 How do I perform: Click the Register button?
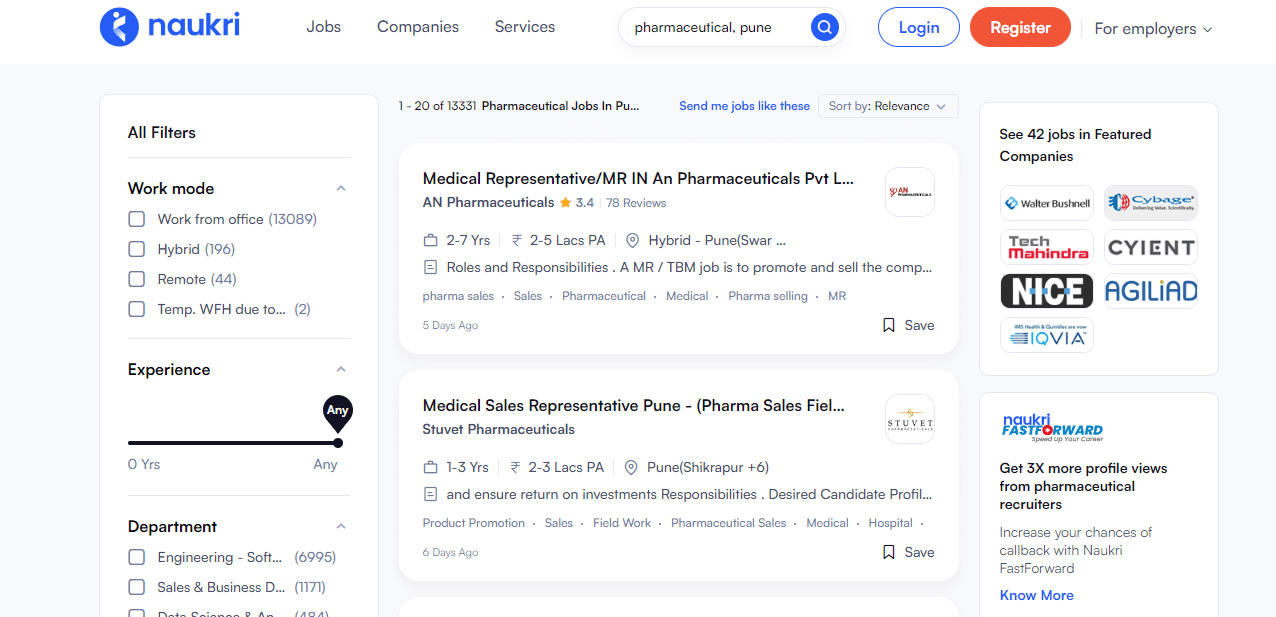click(x=1020, y=27)
